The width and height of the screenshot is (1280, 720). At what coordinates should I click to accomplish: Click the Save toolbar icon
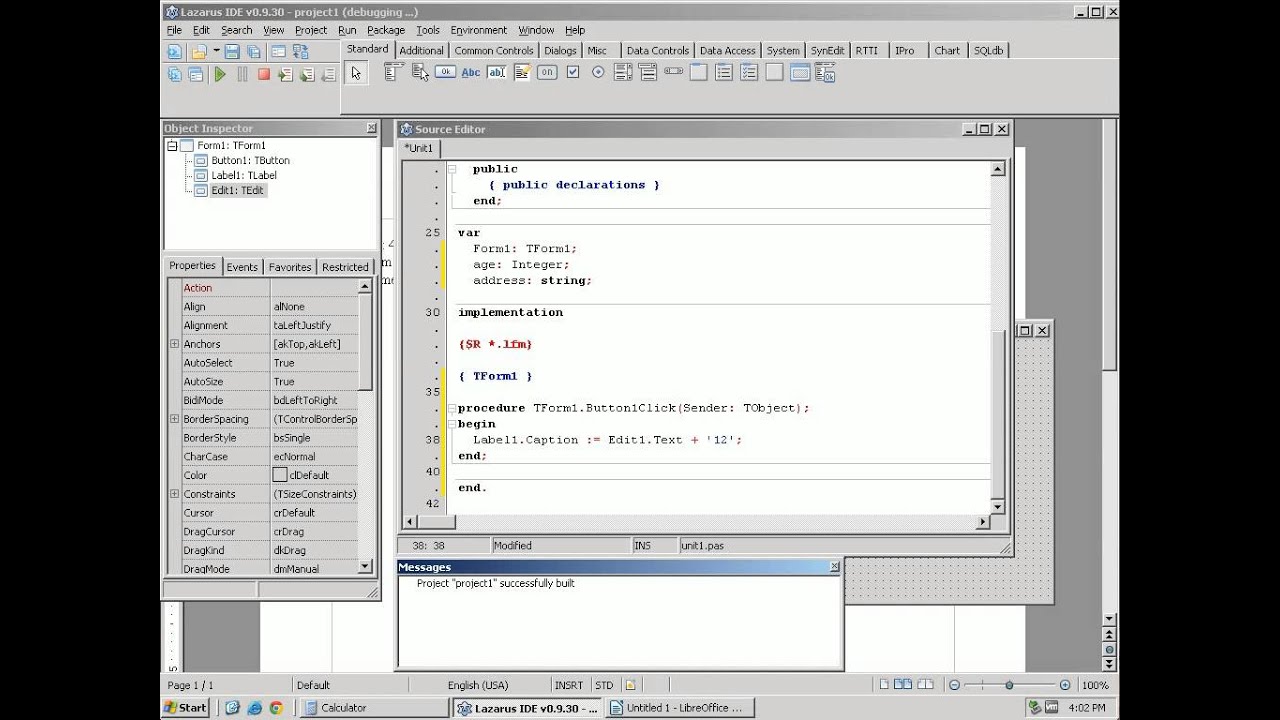pyautogui.click(x=232, y=52)
